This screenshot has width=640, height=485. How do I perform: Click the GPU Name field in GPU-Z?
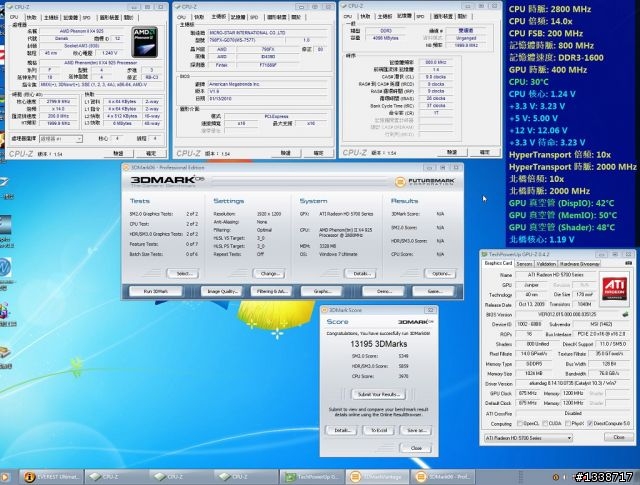(x=556, y=275)
